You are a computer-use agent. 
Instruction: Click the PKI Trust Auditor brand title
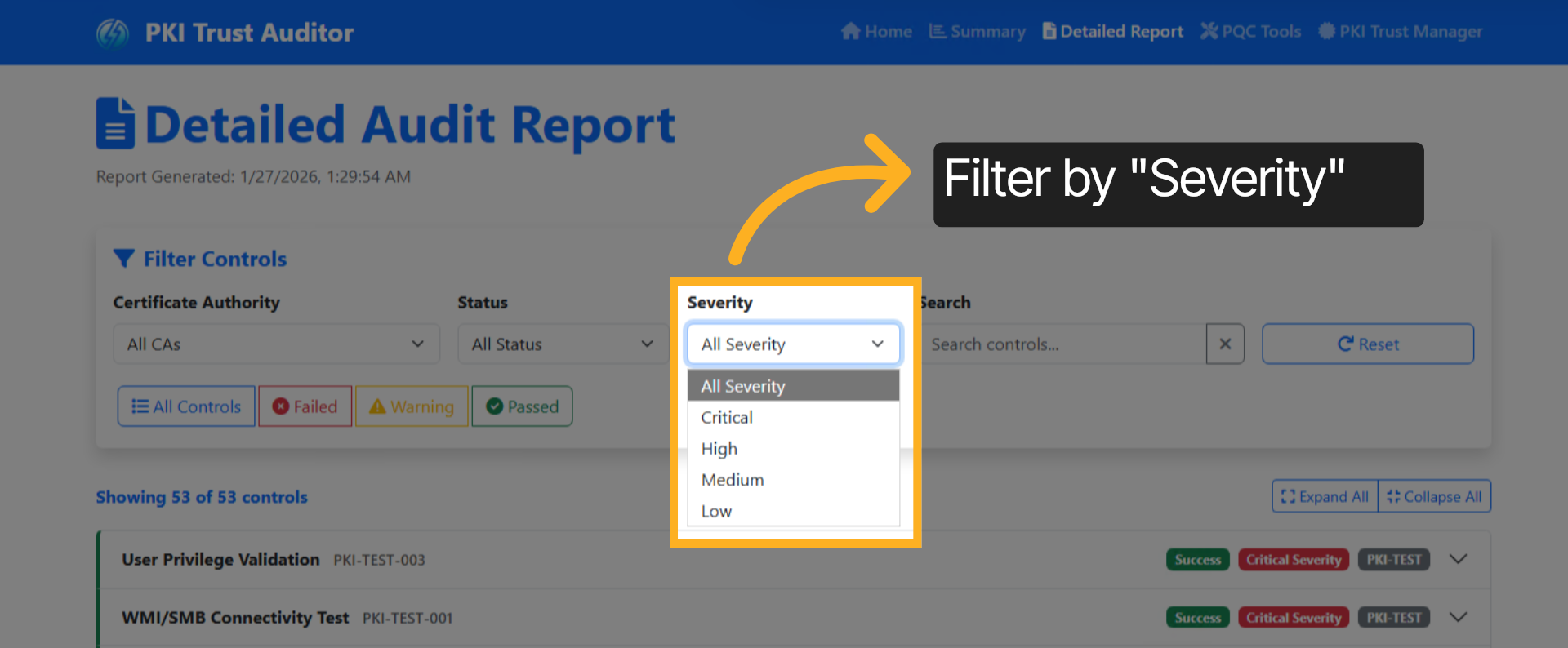pos(249,33)
